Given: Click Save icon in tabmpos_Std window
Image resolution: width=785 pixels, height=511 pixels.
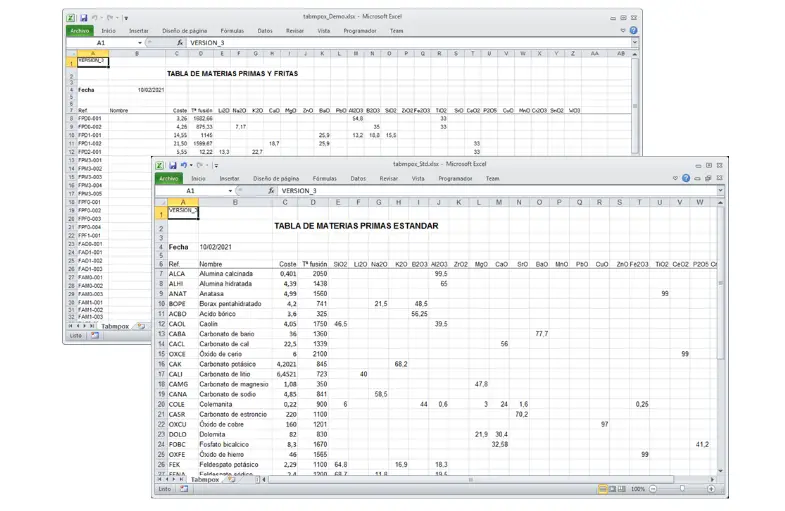Looking at the screenshot, I should [174, 164].
